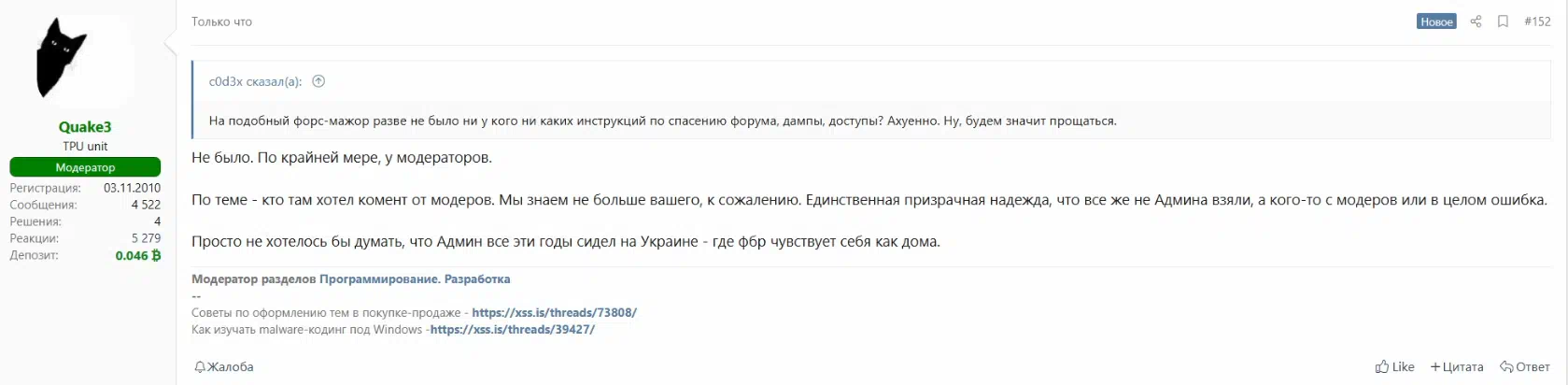
Task: Click the Только что timestamp
Action: [x=221, y=21]
